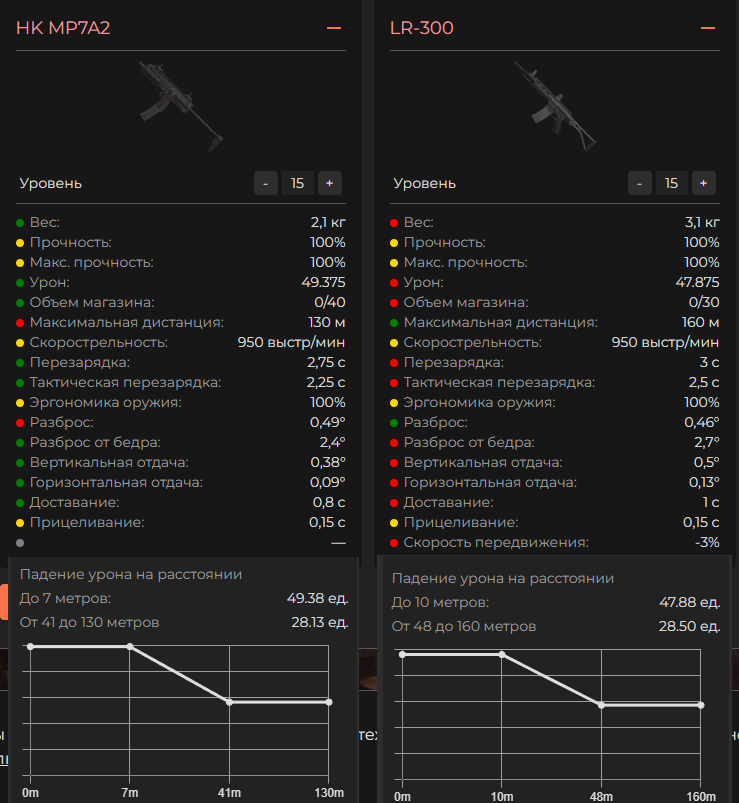Select vertical recoil value 0,38°
This screenshot has height=803, width=739.
(328, 462)
